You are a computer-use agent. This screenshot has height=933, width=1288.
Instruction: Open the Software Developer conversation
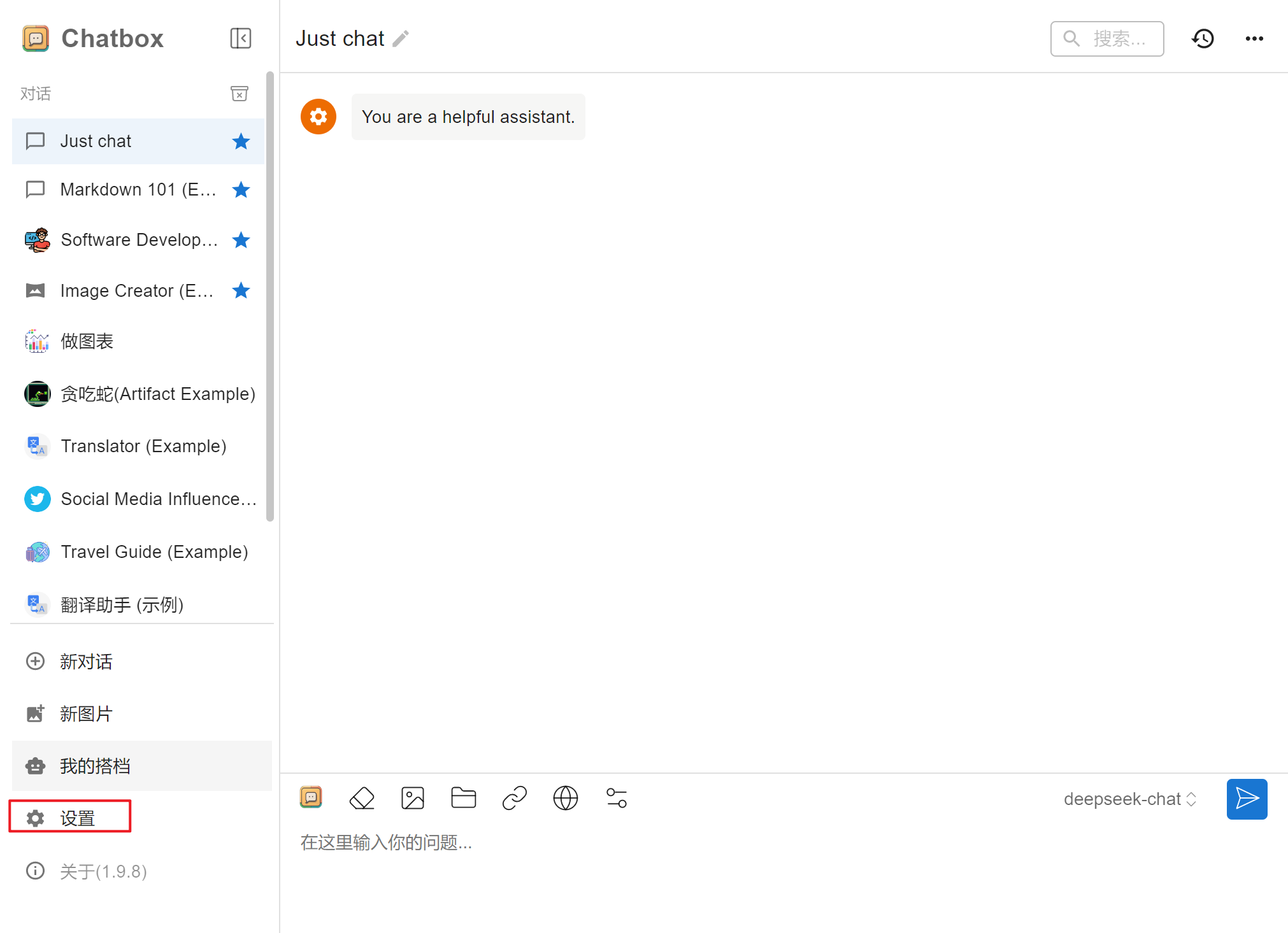(138, 240)
